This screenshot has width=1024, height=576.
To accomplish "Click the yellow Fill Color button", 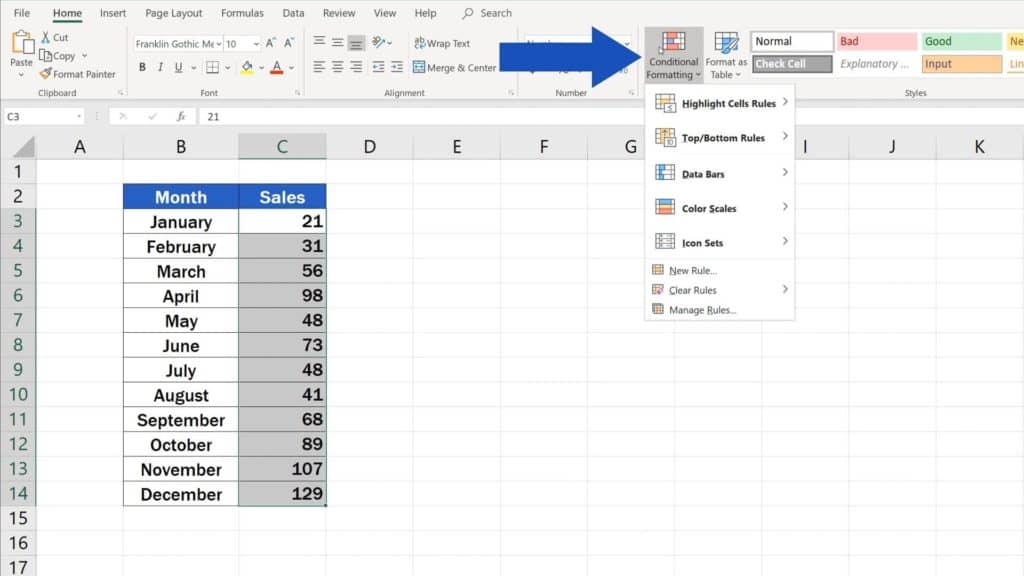I will pyautogui.click(x=246, y=68).
